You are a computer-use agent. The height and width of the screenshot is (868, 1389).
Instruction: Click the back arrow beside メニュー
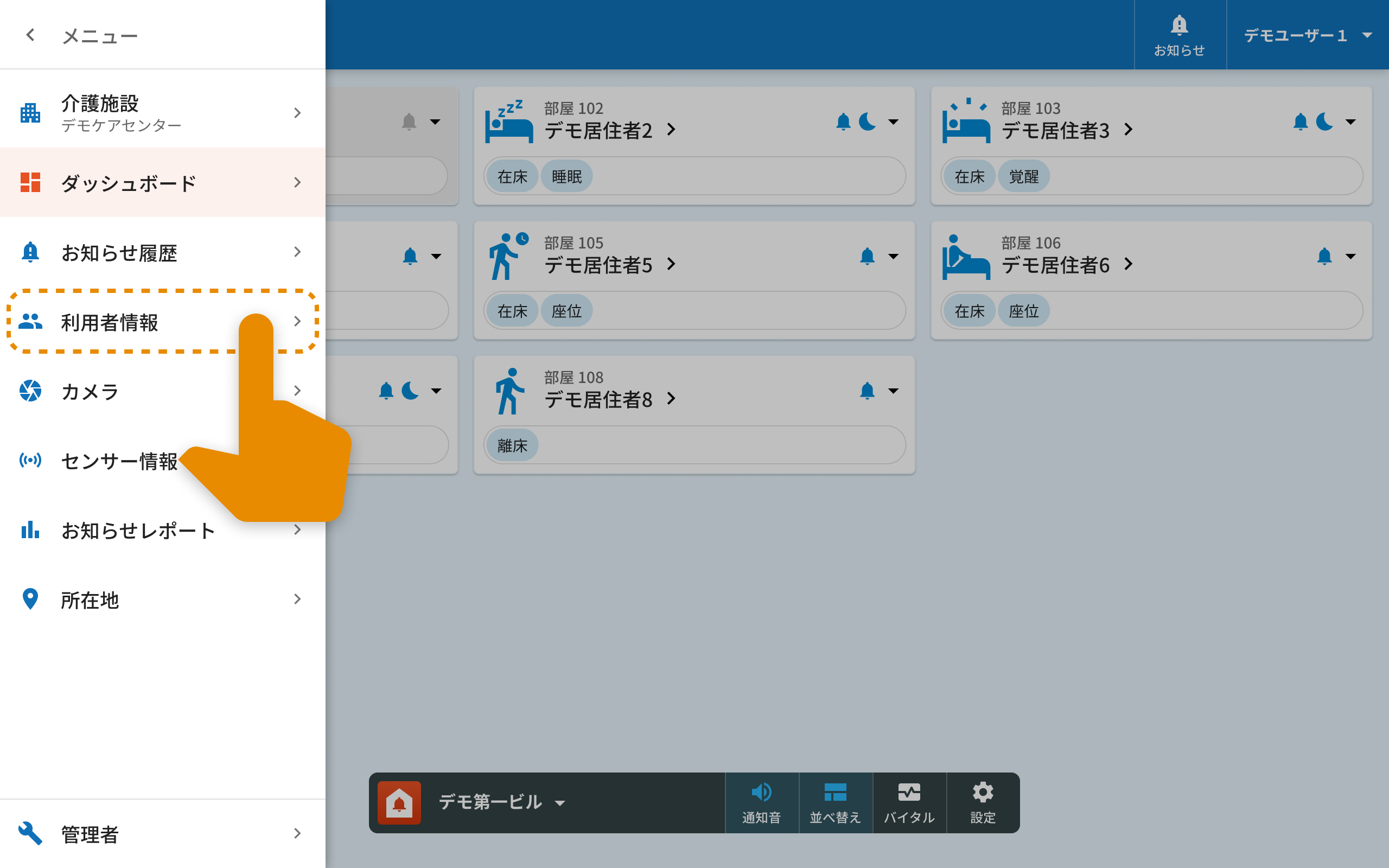pos(30,35)
